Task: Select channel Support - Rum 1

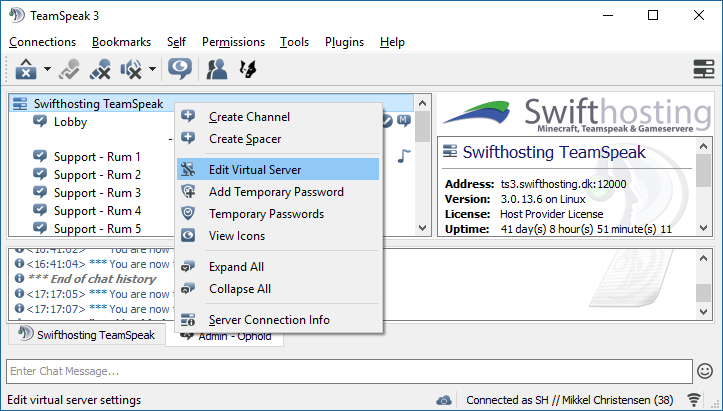Action: pyautogui.click(x=97, y=157)
